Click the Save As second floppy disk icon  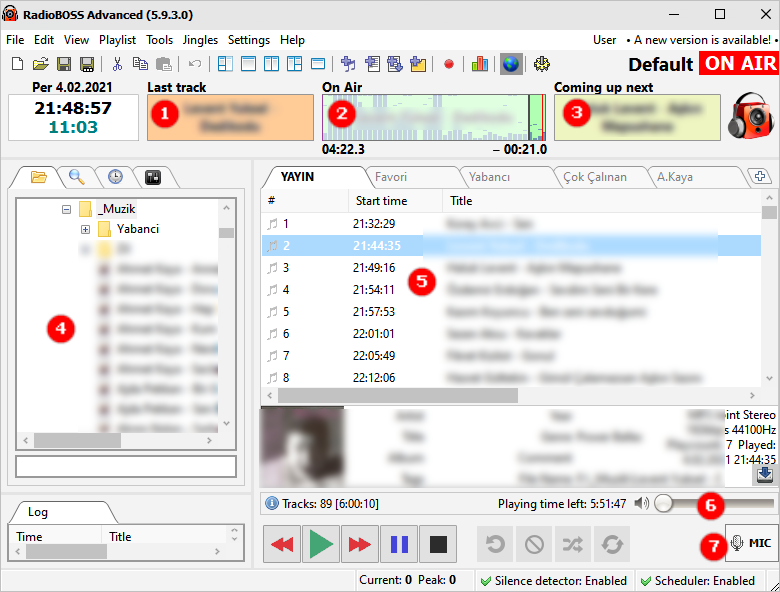[x=87, y=64]
